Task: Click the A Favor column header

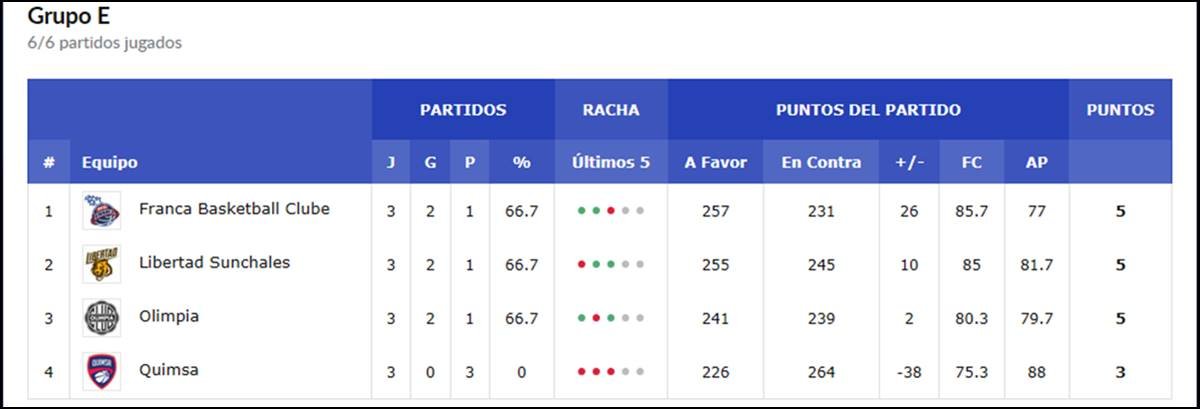Action: [715, 162]
